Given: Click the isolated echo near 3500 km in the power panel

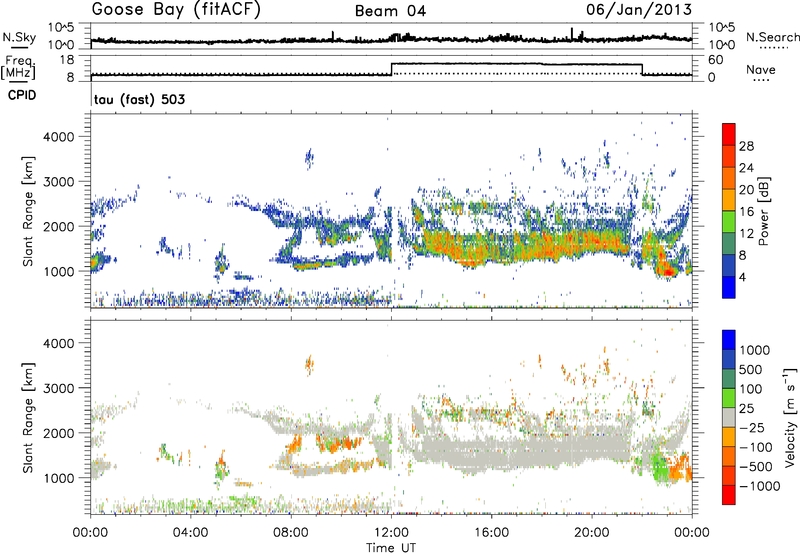Looking at the screenshot, I should coord(309,158).
